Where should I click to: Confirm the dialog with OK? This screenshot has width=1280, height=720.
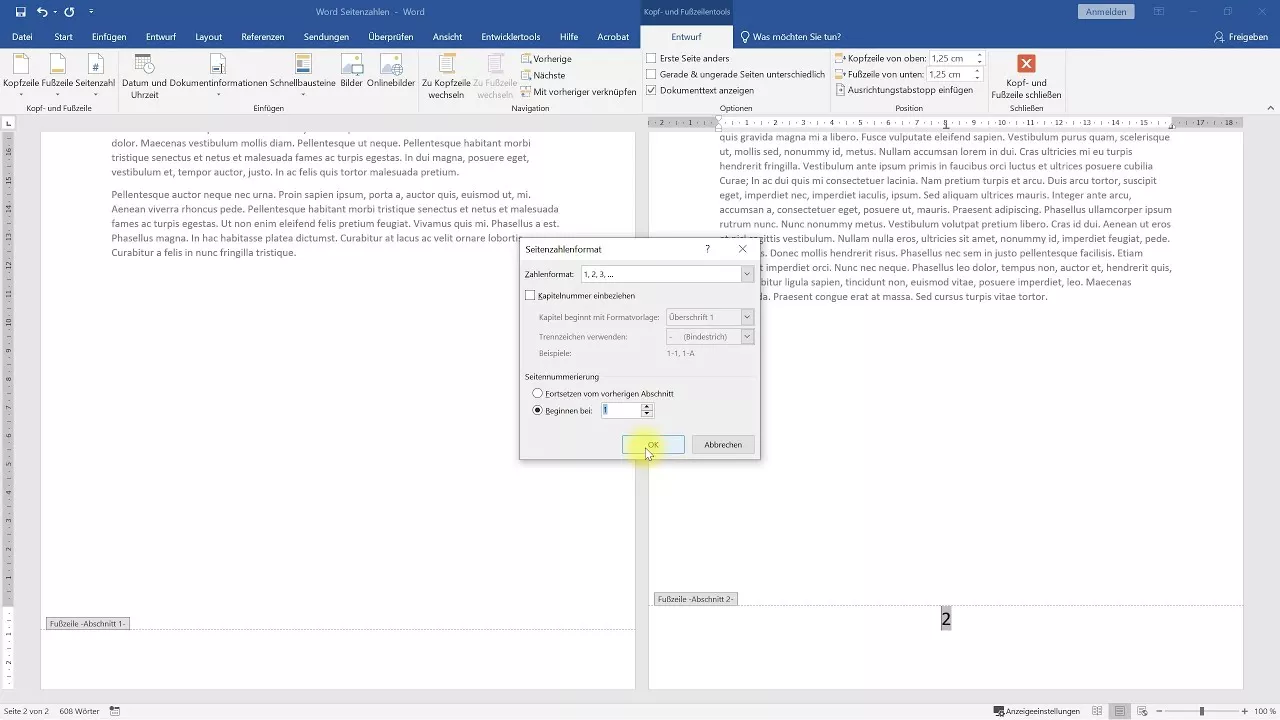point(651,444)
